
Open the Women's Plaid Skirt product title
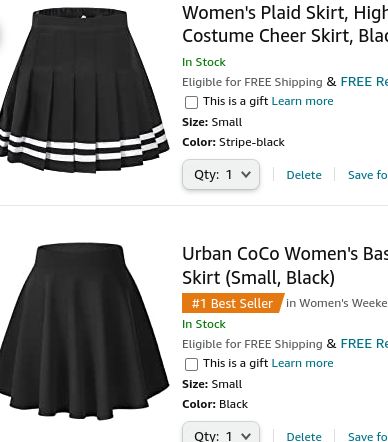pyautogui.click(x=285, y=24)
